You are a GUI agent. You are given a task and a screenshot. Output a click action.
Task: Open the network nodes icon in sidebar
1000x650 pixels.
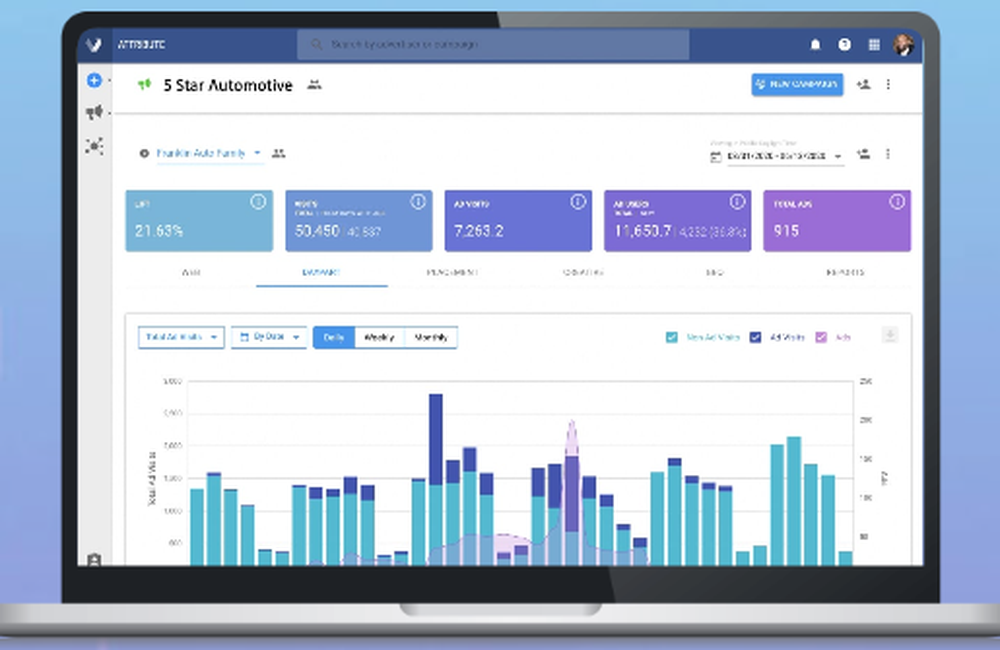(x=94, y=146)
